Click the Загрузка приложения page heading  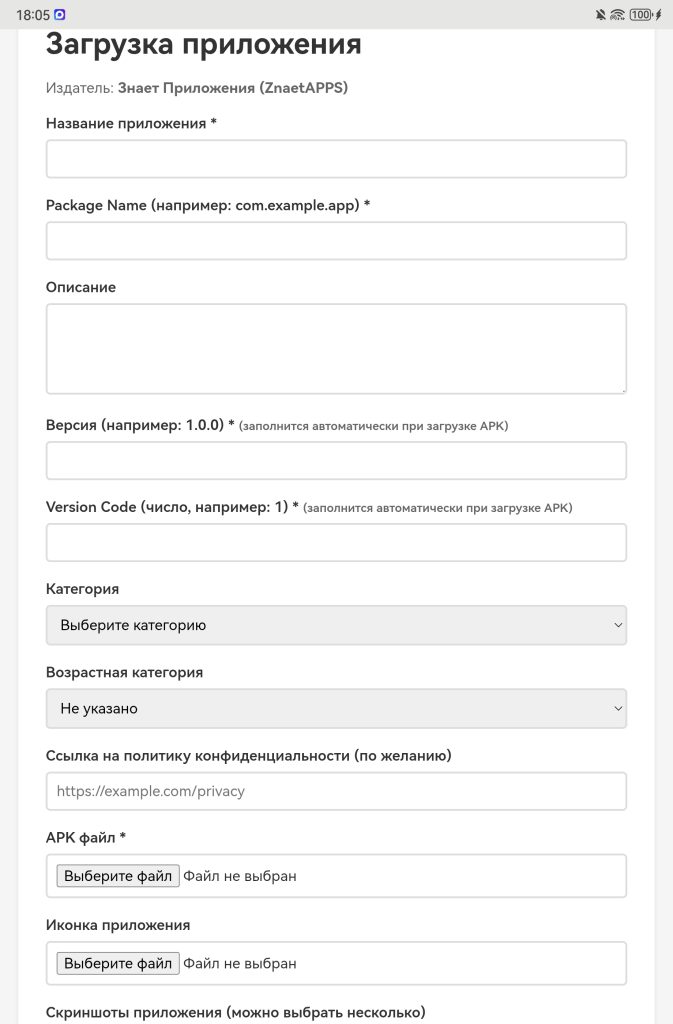tap(204, 45)
